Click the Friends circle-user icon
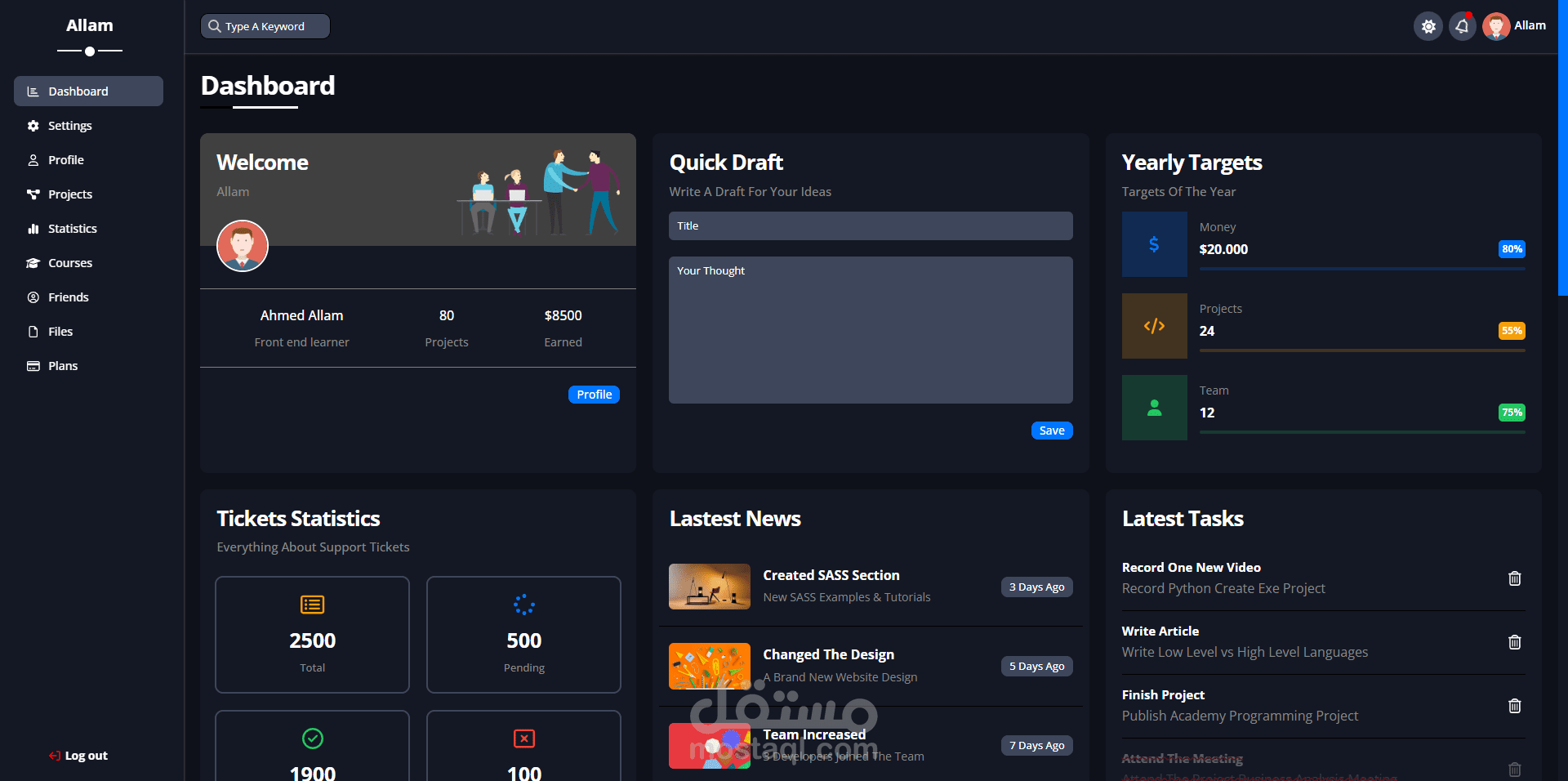Viewport: 1568px width, 781px height. coord(33,297)
